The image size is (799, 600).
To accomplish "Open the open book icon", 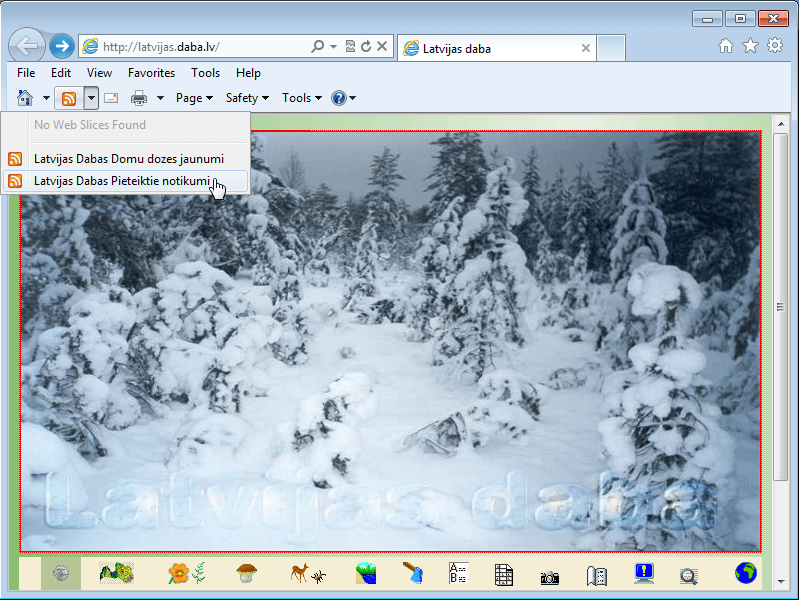I will (596, 576).
